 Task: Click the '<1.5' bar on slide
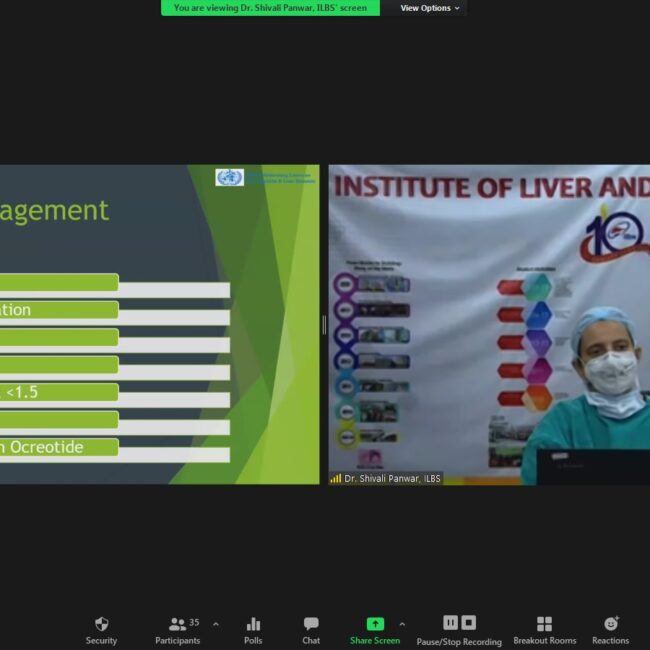60,392
